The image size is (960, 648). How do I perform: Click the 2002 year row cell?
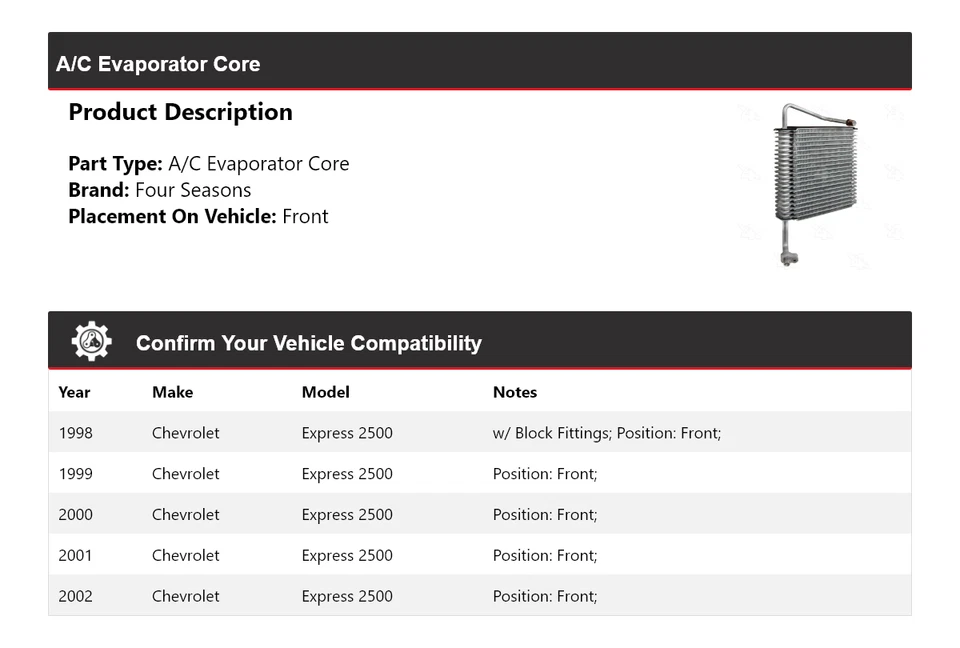click(x=75, y=596)
